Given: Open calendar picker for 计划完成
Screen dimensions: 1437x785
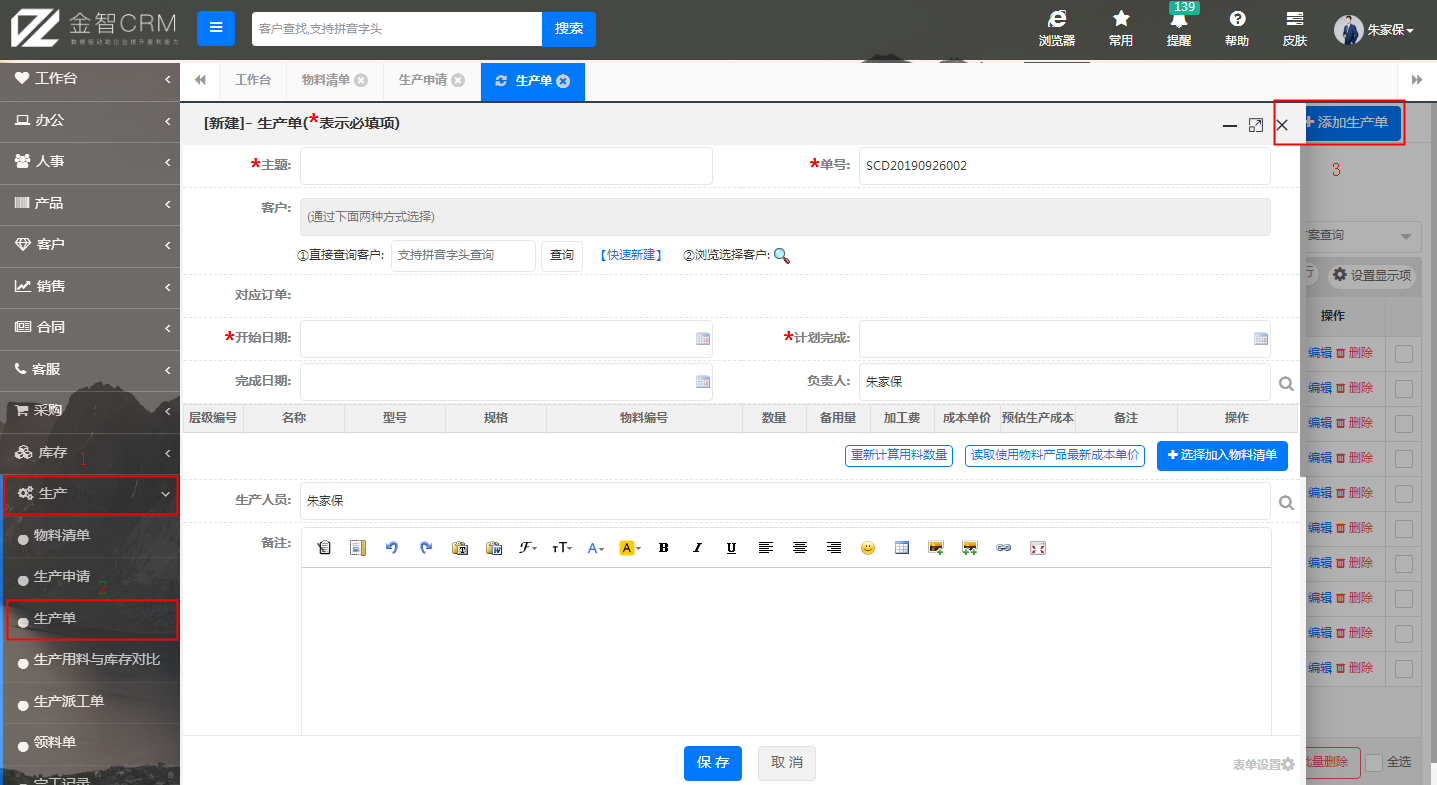Looking at the screenshot, I should coord(1261,339).
